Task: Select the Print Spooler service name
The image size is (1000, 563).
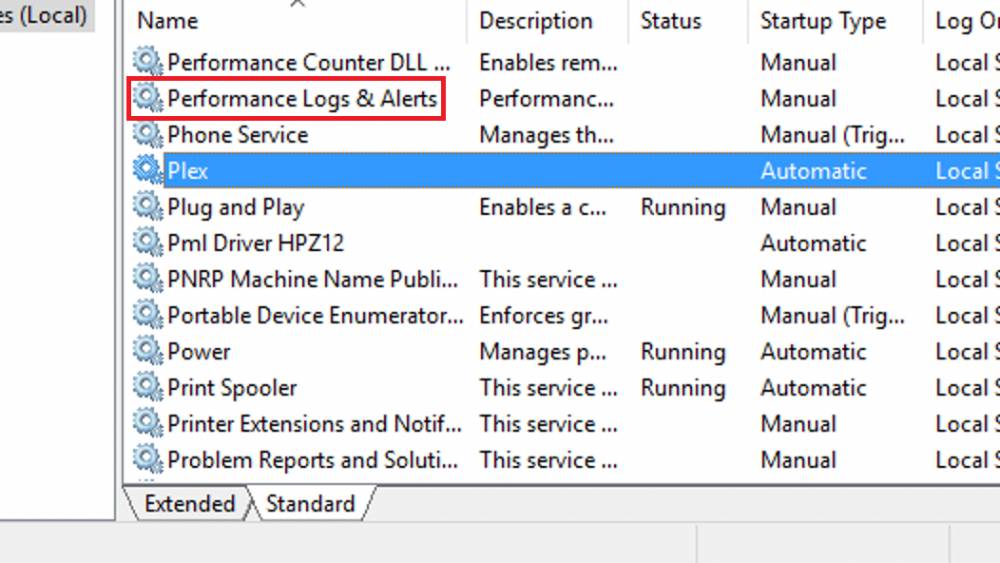Action: (232, 388)
